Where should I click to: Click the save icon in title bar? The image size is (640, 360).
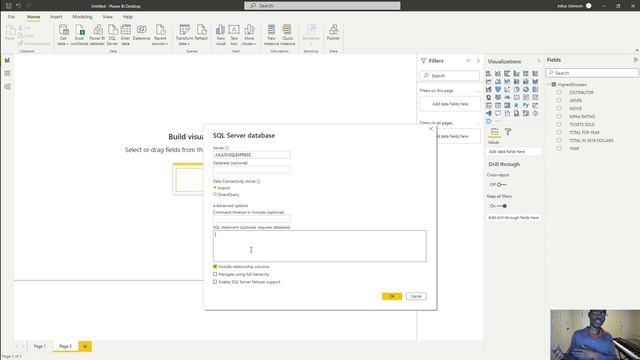click(9, 6)
